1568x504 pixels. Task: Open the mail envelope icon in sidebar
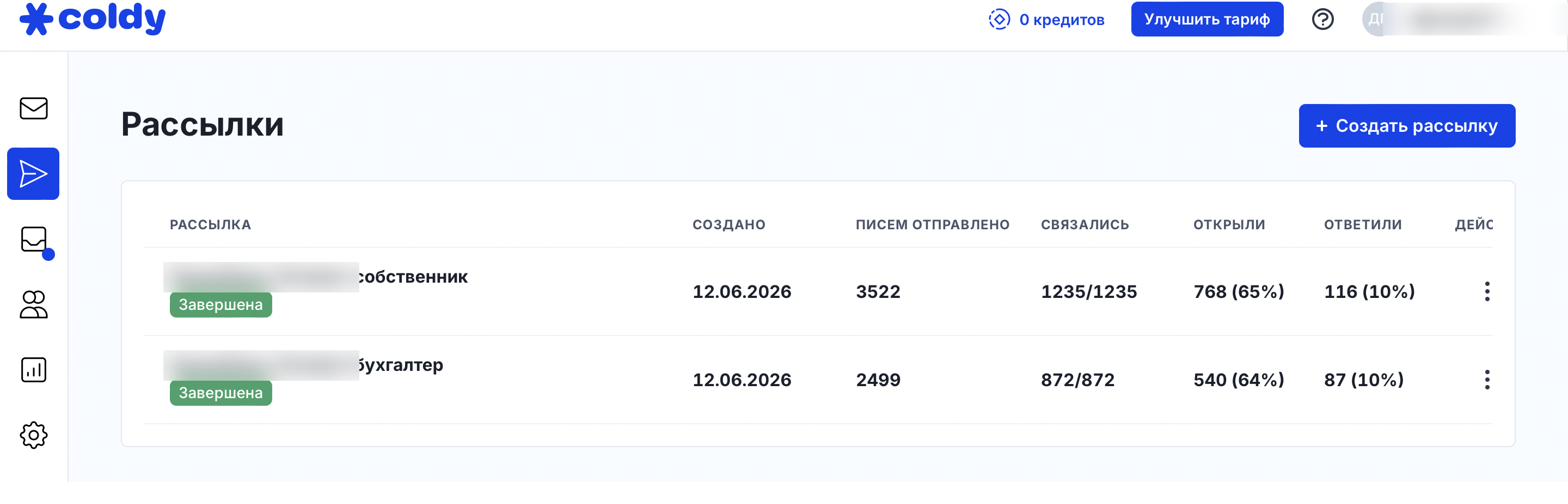point(34,108)
